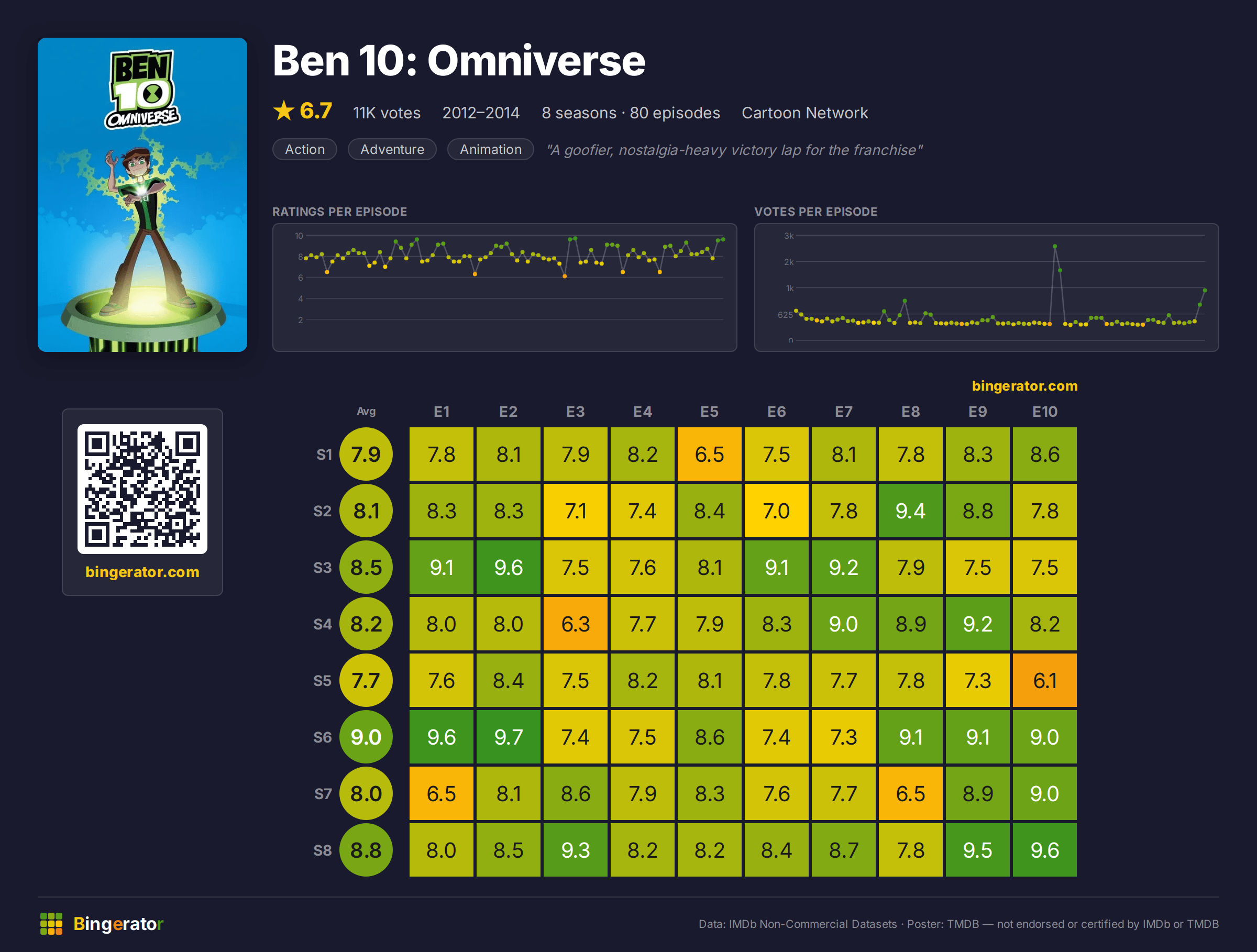Viewport: 1257px width, 952px height.
Task: Click the S2 season row label
Action: point(322,511)
